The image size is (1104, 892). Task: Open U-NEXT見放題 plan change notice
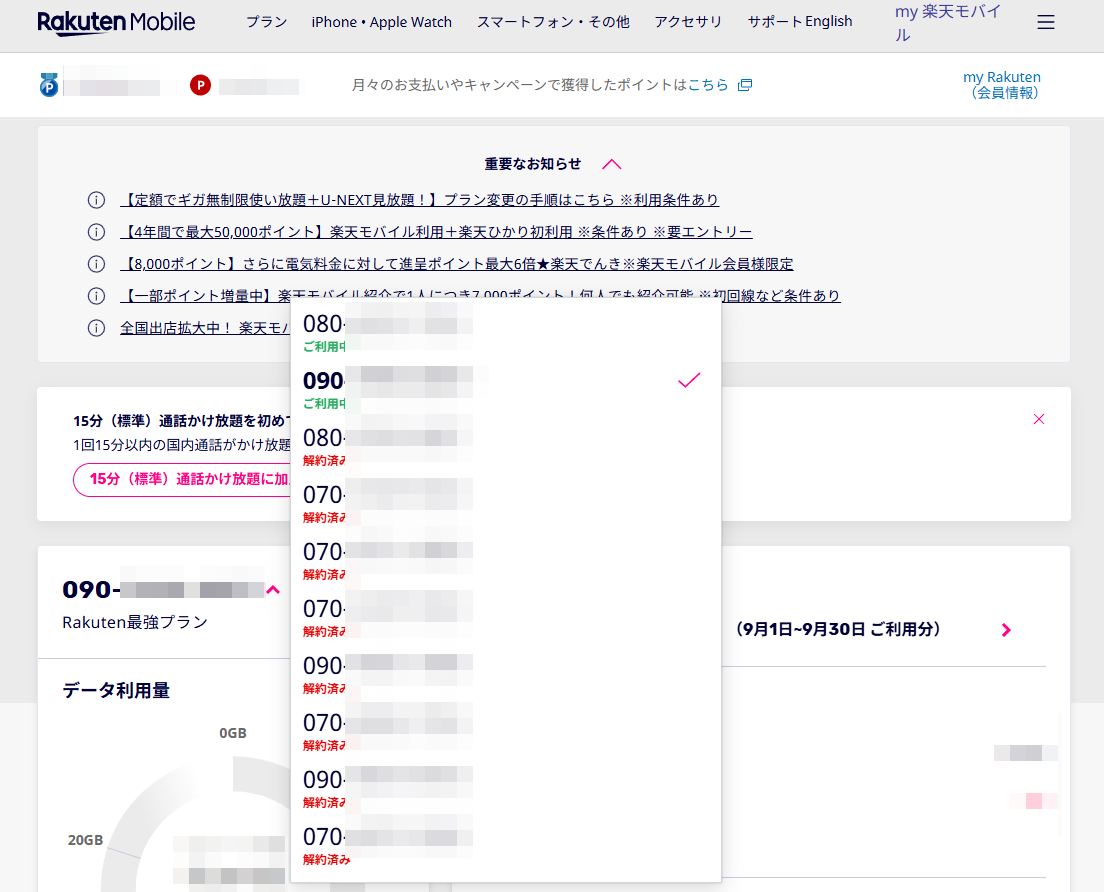pyautogui.click(x=420, y=200)
